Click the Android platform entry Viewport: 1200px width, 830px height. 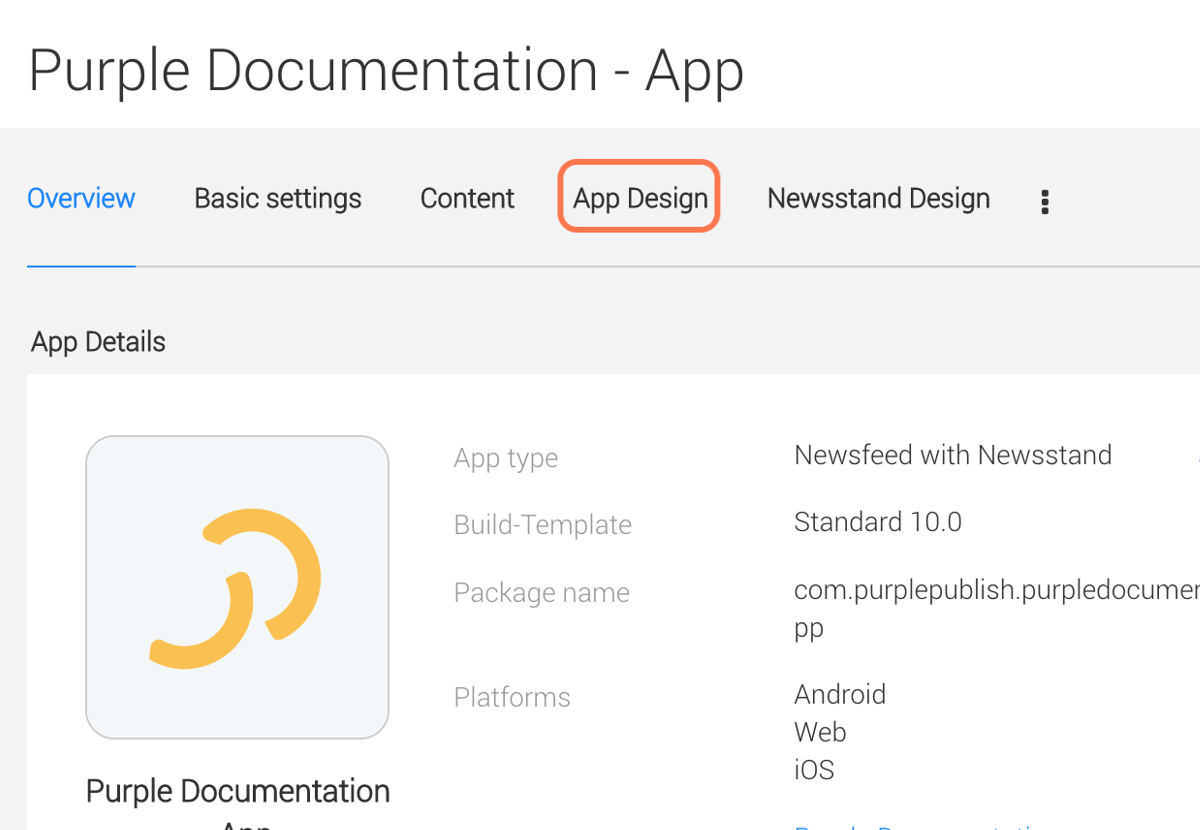pos(840,694)
